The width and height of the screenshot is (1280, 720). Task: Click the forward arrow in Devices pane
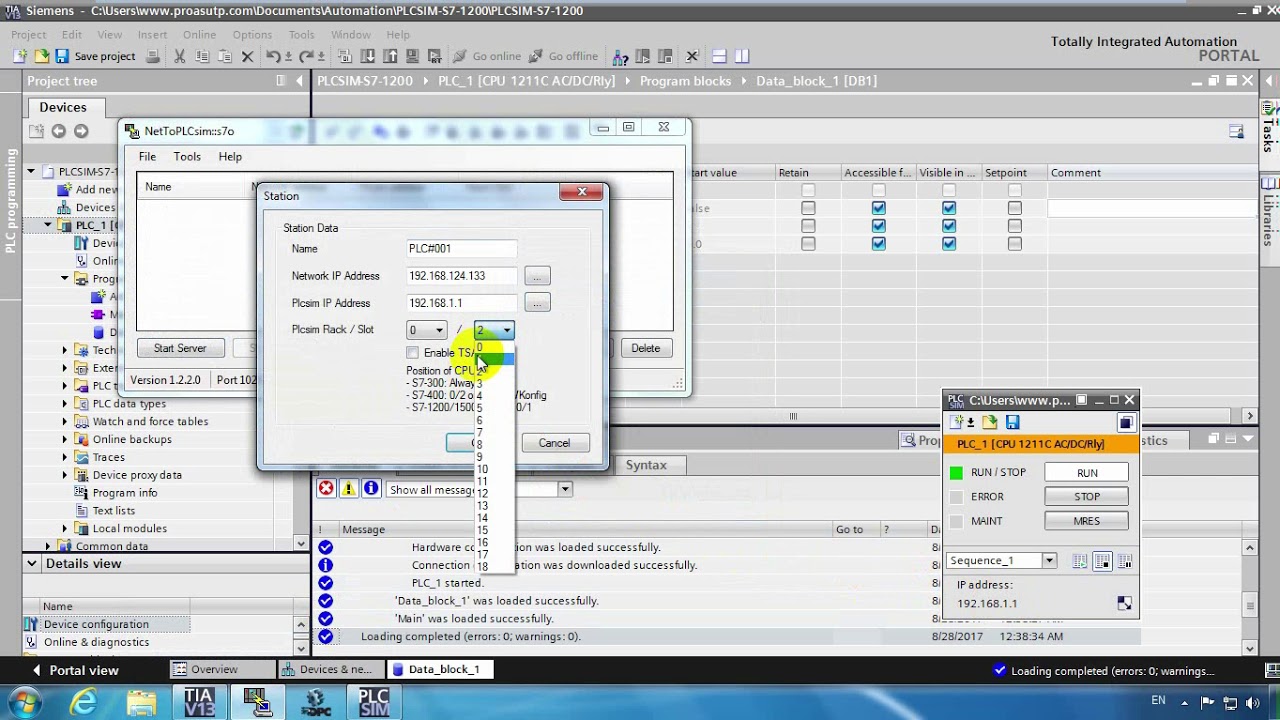(x=81, y=131)
